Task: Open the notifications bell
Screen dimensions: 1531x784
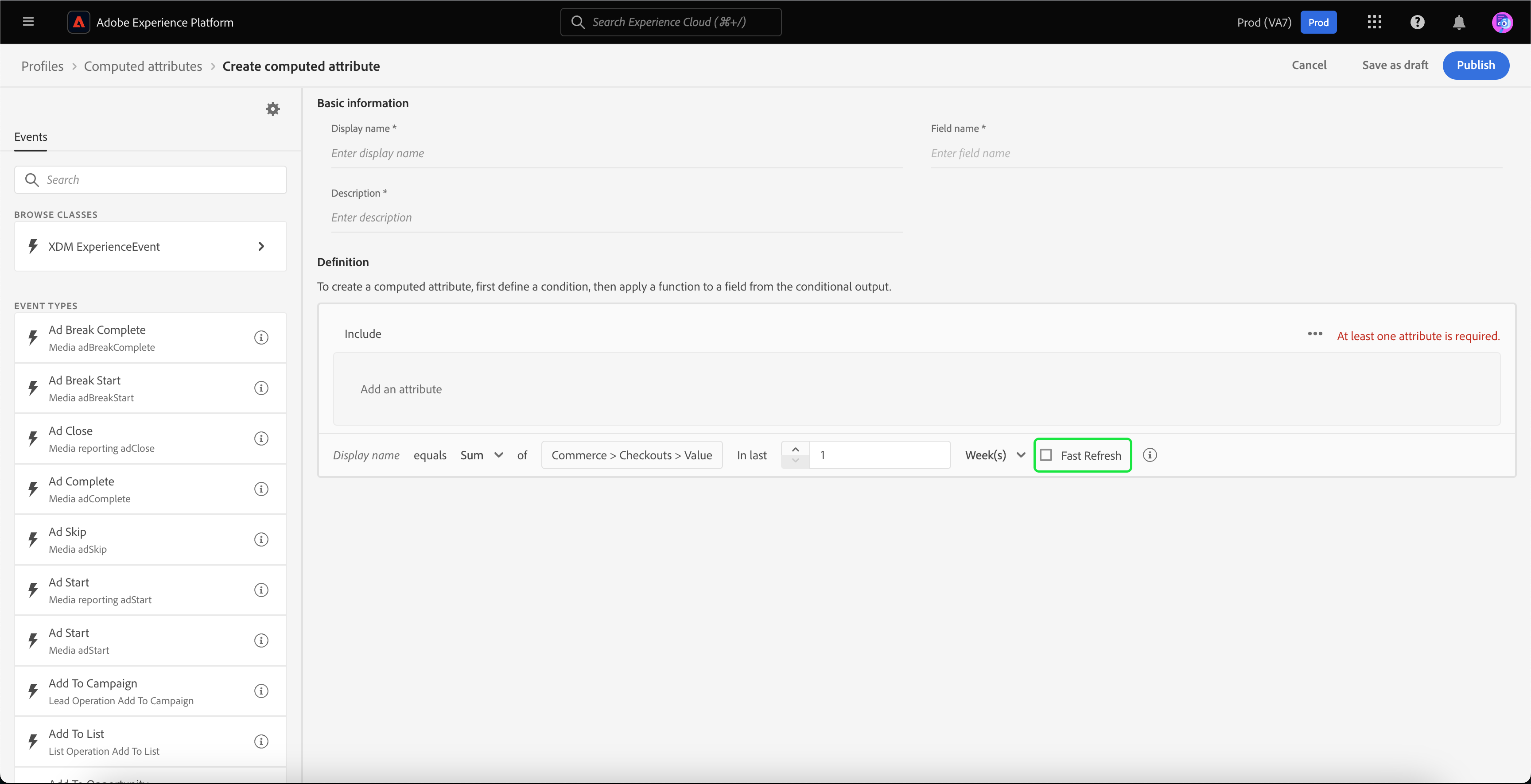Action: point(1458,22)
